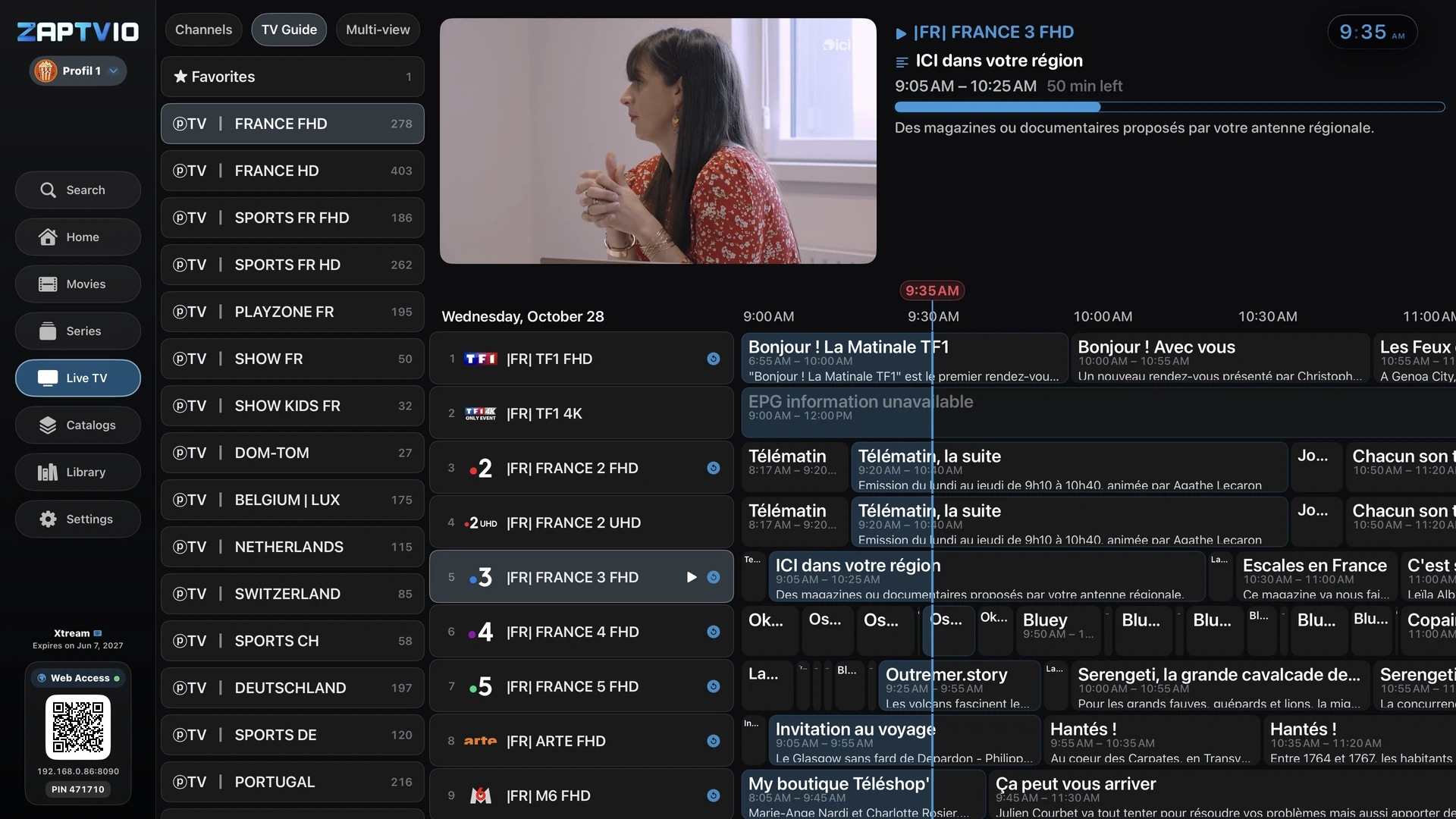Click the Web Access QR code
1456x819 pixels.
point(78,727)
